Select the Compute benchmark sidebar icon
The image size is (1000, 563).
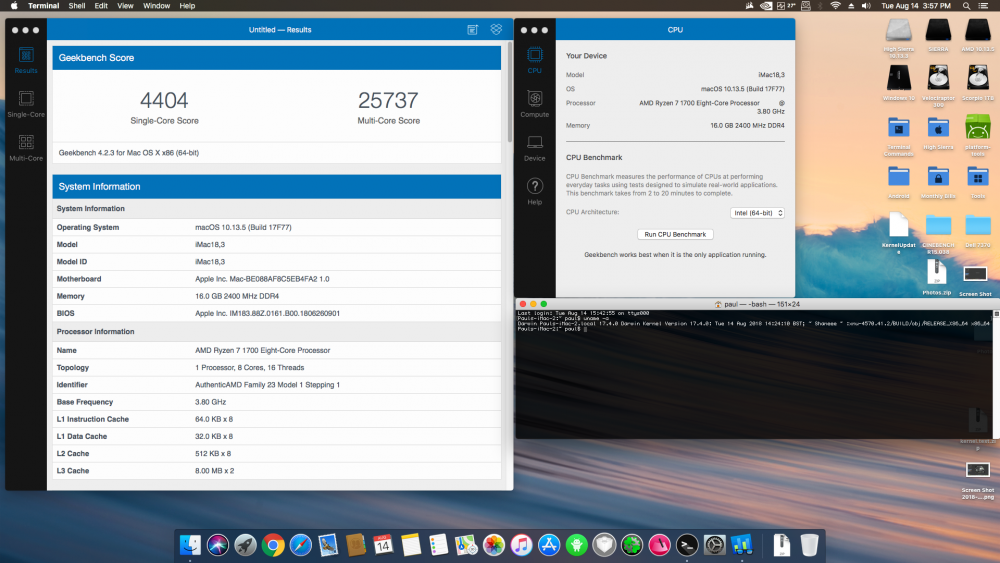[534, 105]
